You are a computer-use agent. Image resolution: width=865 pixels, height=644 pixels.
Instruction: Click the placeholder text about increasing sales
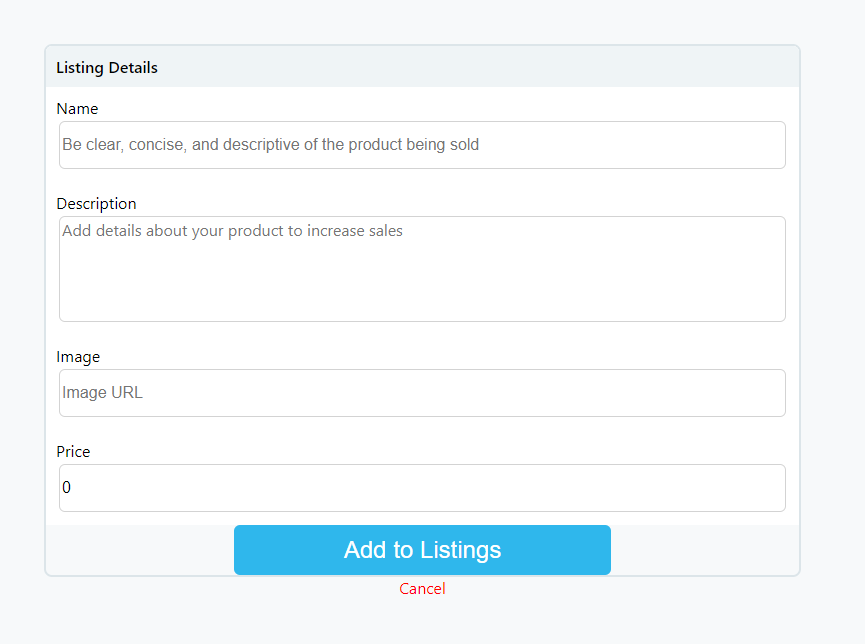click(x=233, y=230)
